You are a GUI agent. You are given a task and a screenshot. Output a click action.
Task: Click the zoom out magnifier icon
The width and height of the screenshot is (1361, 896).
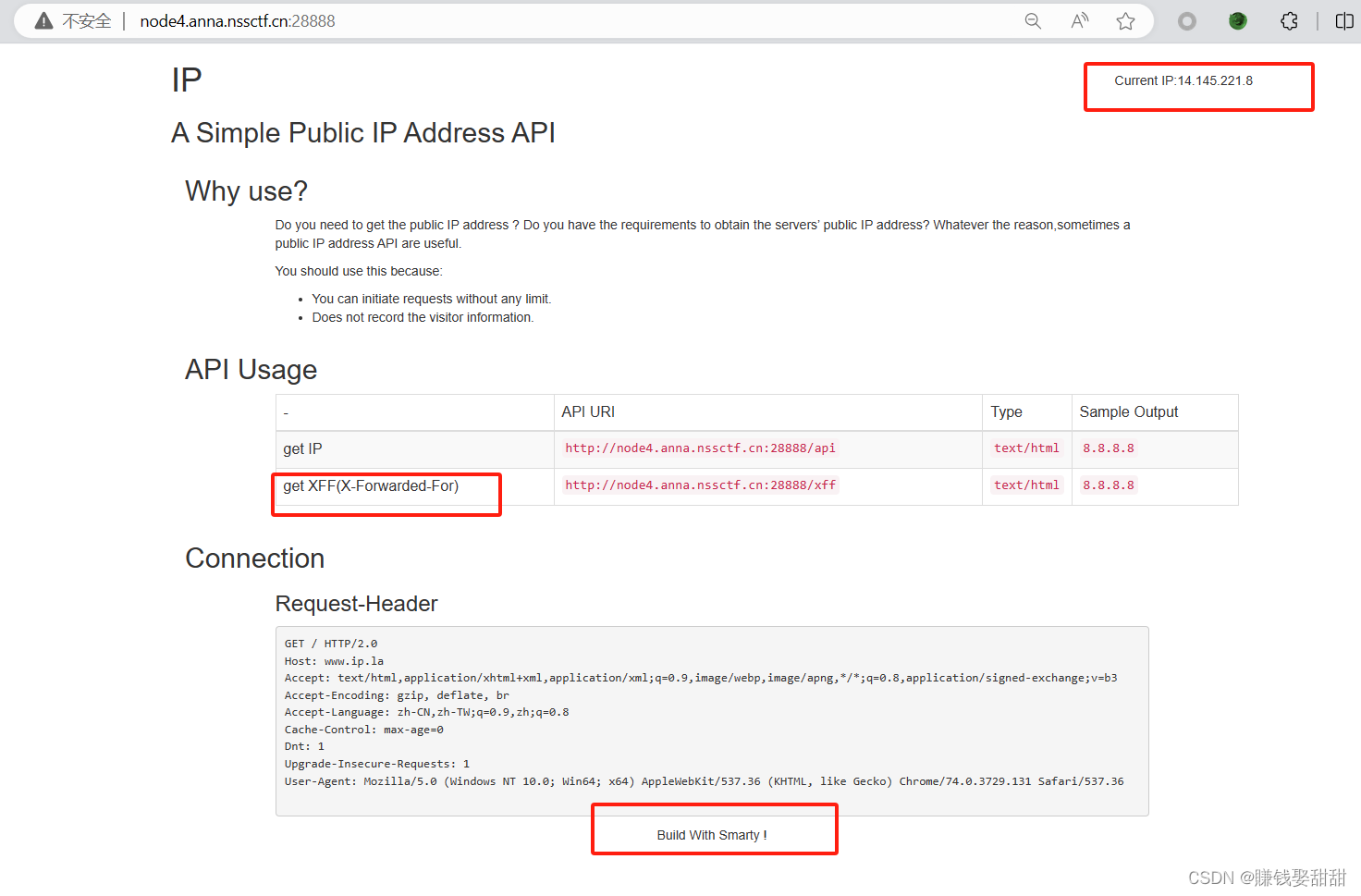1033,20
